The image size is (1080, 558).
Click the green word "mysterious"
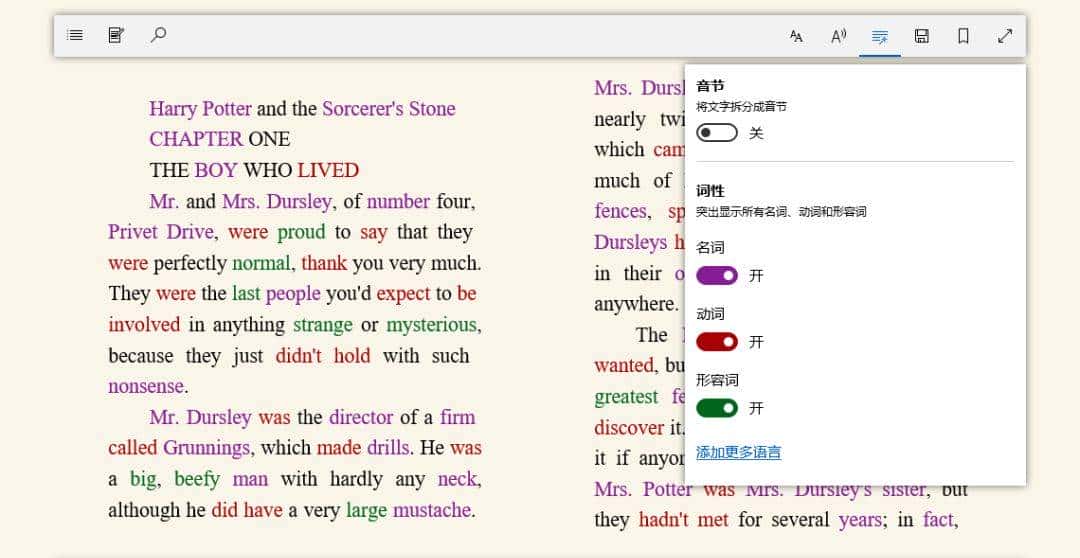pyautogui.click(x=431, y=325)
